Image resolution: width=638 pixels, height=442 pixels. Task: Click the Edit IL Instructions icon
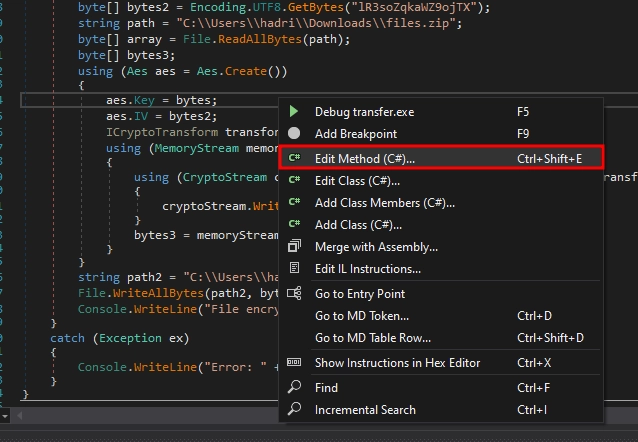coord(294,268)
